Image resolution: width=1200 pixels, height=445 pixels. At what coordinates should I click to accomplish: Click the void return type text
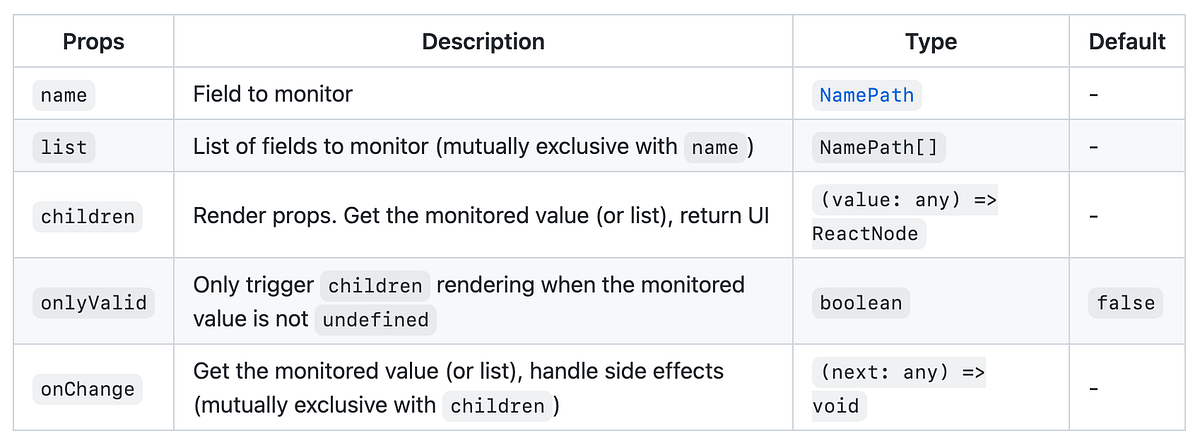point(836,406)
